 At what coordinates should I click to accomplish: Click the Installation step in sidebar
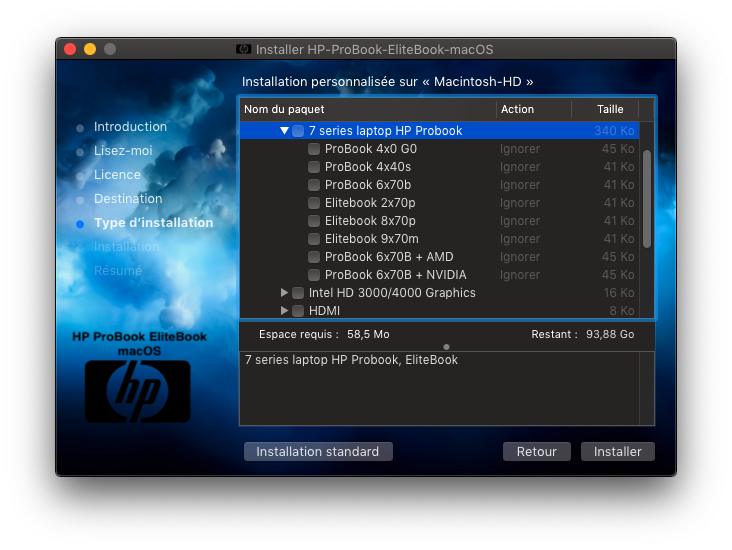(x=127, y=247)
